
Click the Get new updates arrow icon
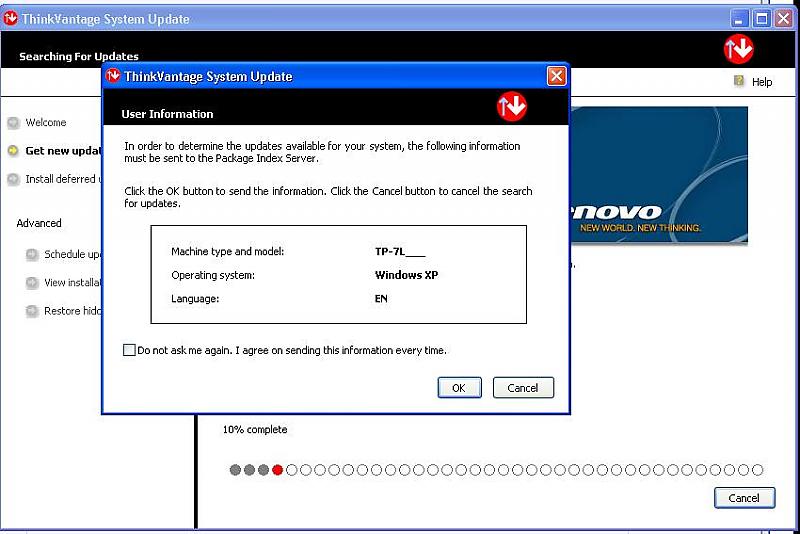point(13,151)
